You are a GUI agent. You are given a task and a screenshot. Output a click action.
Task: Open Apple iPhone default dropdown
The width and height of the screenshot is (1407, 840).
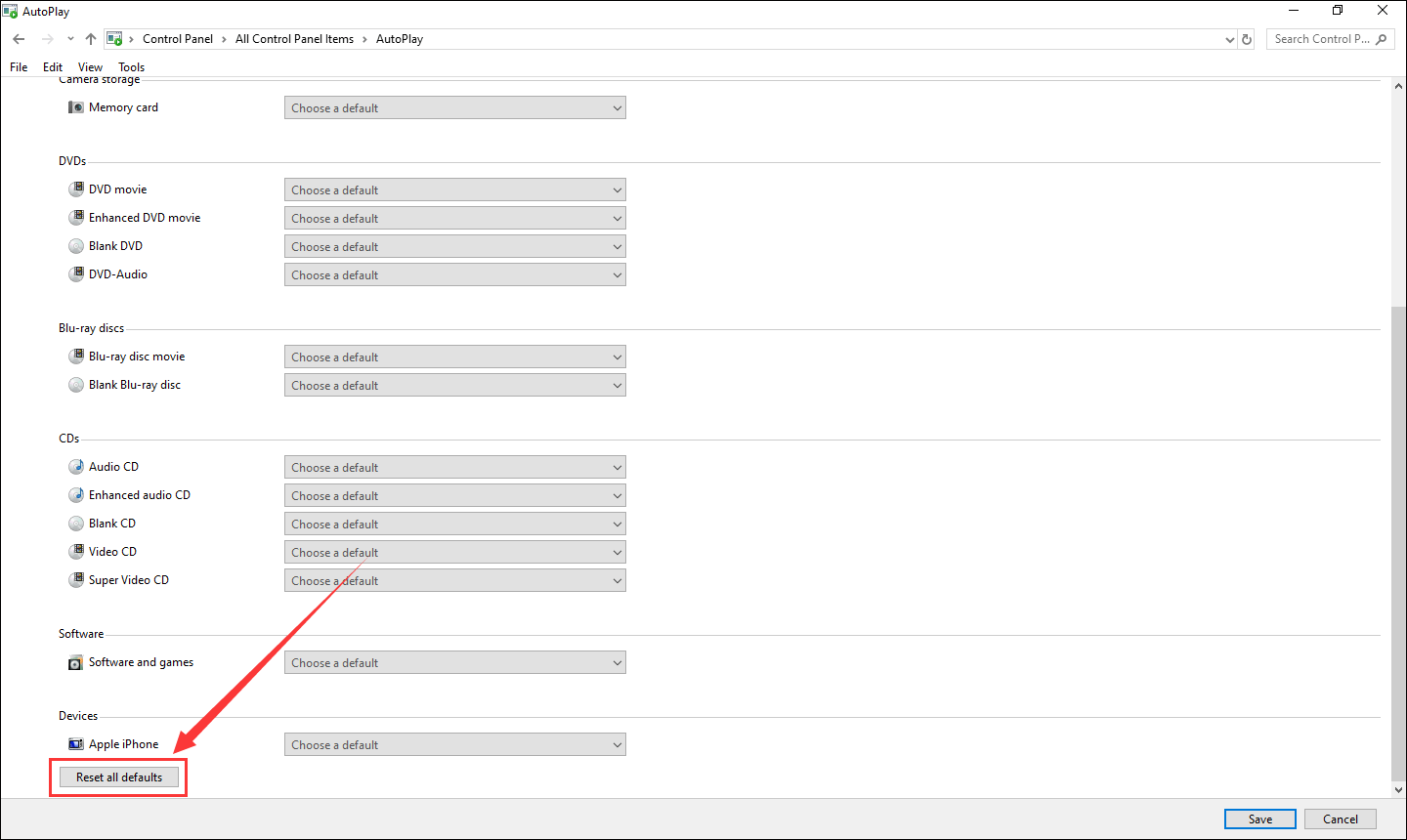(455, 745)
